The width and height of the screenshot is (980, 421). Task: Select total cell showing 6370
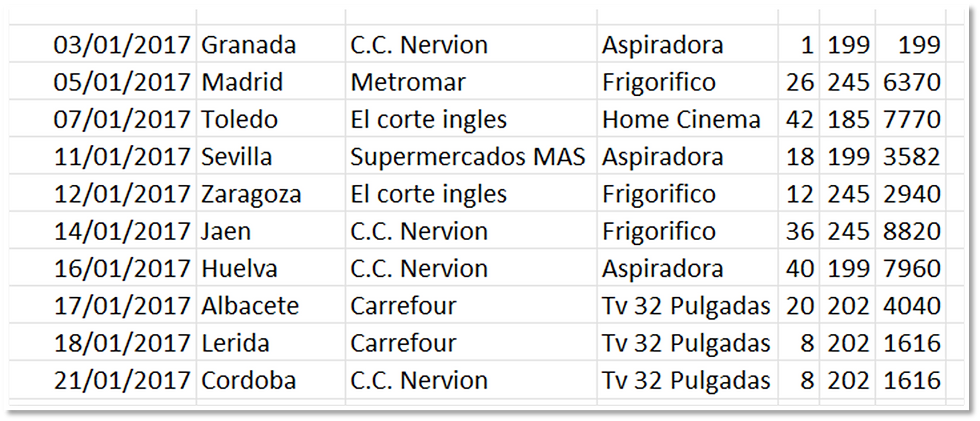point(910,82)
